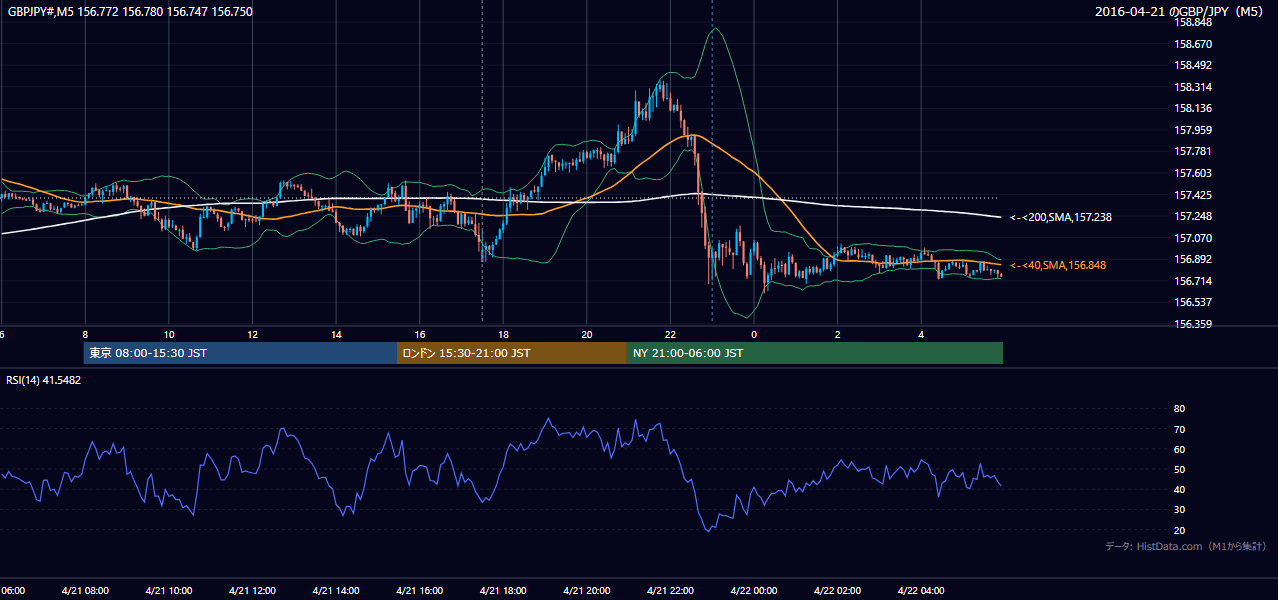Screen dimensions: 1278x600
Task: Click the 158.314 price axis label
Action: (x=1194, y=87)
